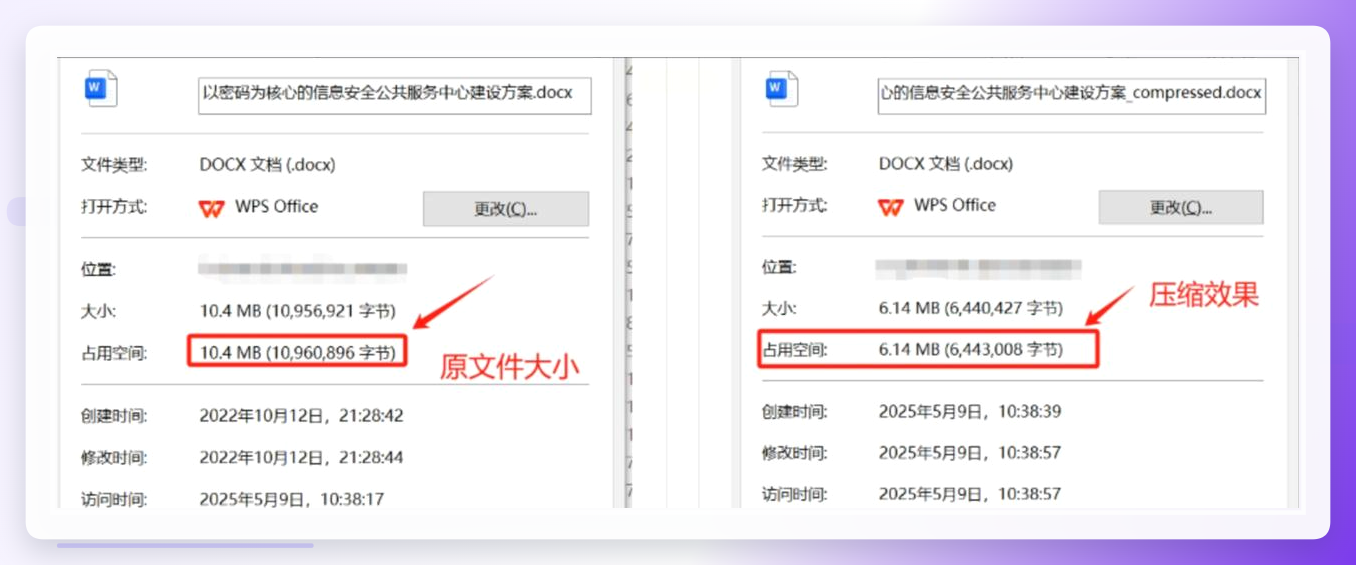Image resolution: width=1356 pixels, height=565 pixels.
Task: Select the highlighted 10.4 MB (10,960,896 字节) value
Action: [x=297, y=352]
